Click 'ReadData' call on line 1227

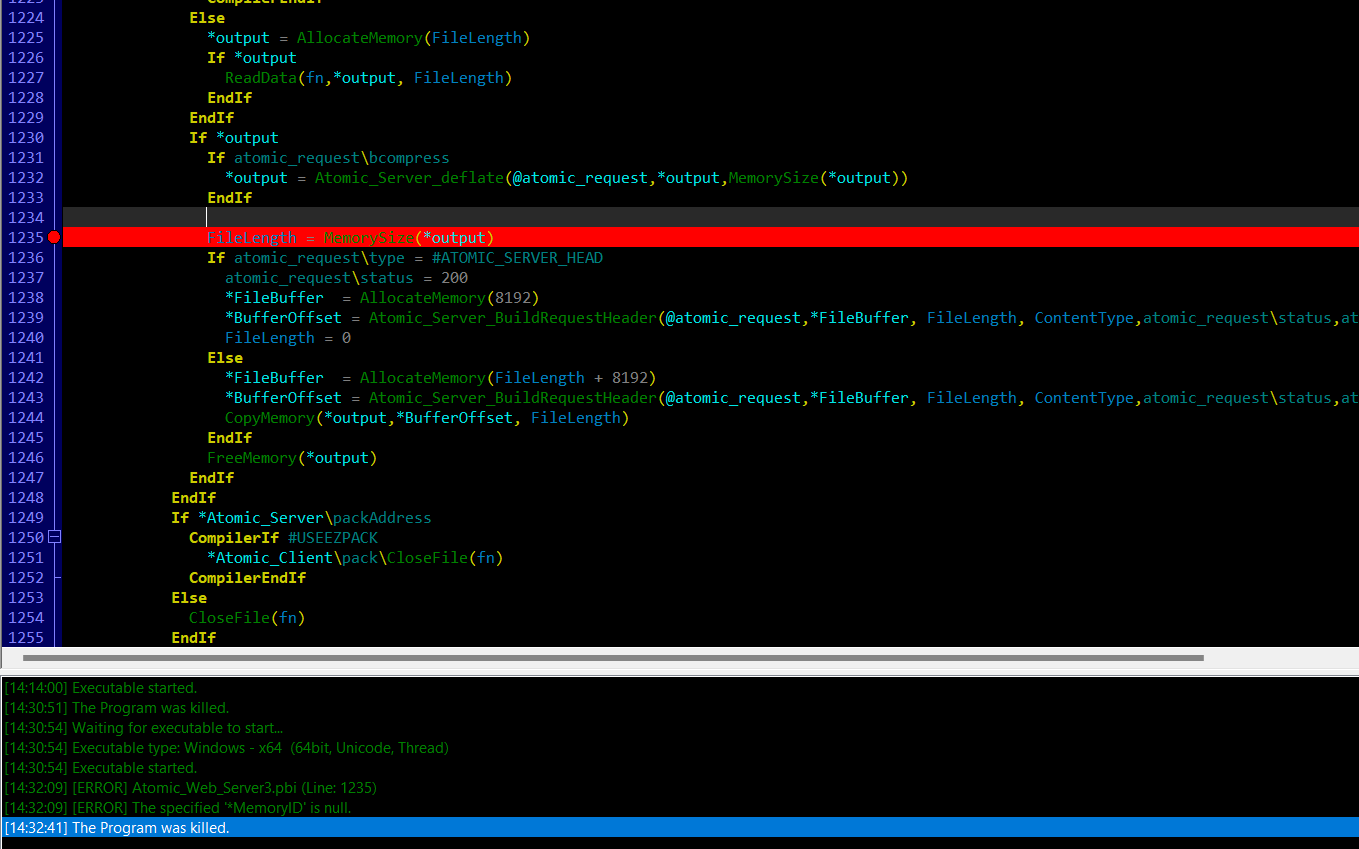click(260, 77)
